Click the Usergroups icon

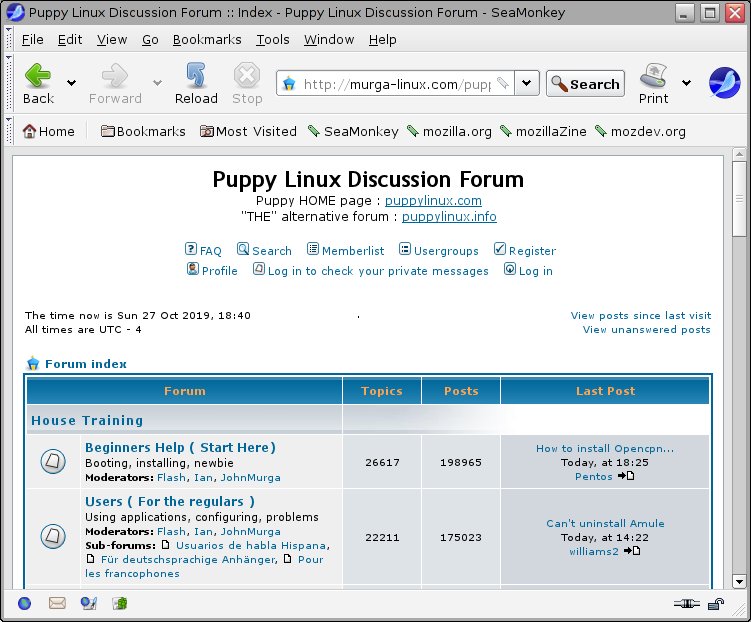click(405, 249)
